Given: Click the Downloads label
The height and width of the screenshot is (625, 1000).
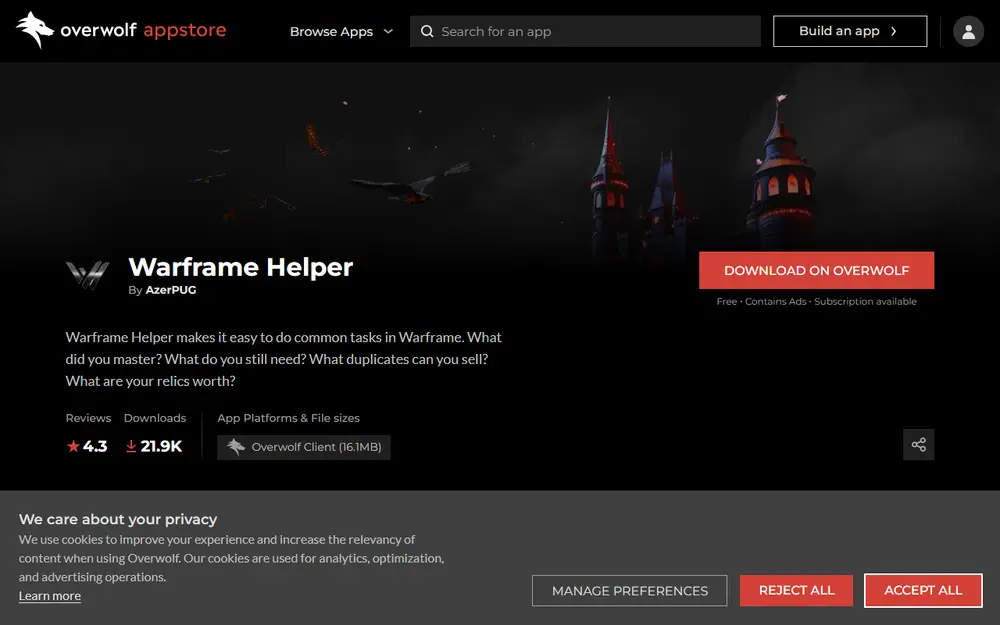Looking at the screenshot, I should point(155,418).
